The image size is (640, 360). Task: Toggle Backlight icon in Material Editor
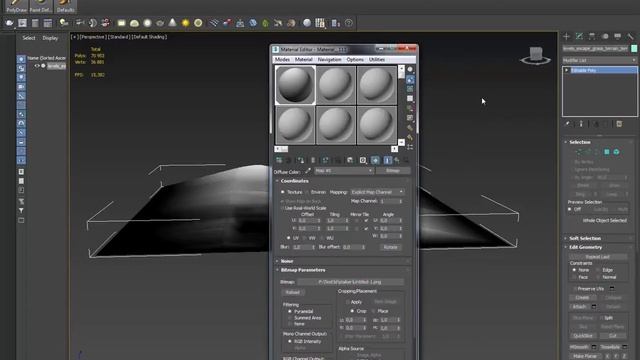tap(410, 80)
